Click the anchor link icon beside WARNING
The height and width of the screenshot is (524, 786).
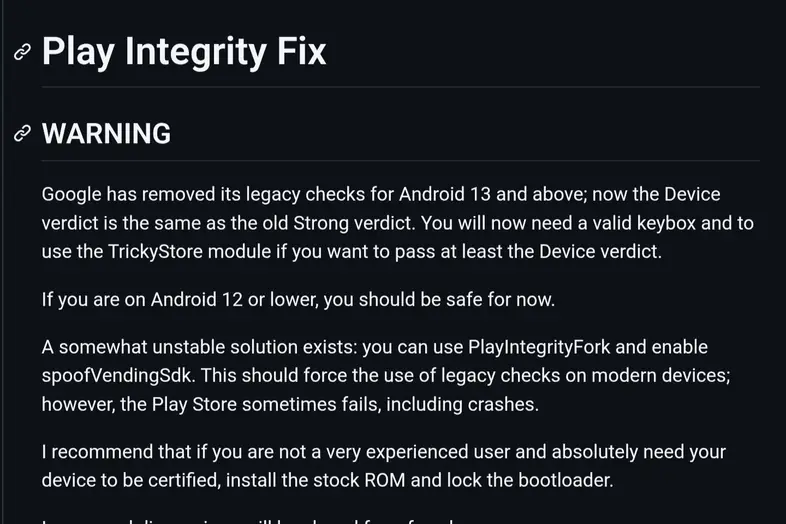pyautogui.click(x=22, y=133)
